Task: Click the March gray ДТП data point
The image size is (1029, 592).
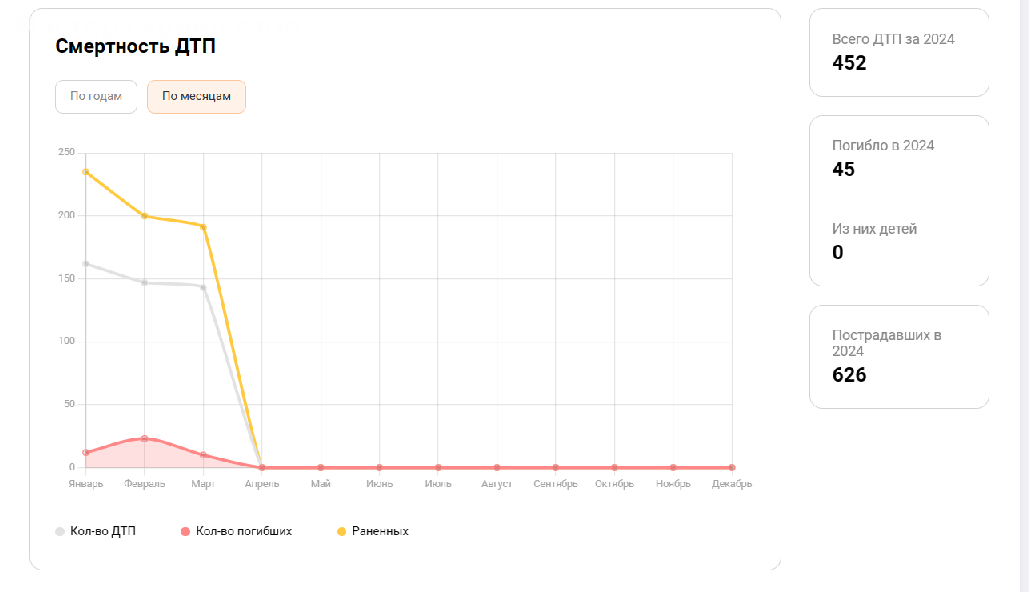Action: click(203, 287)
